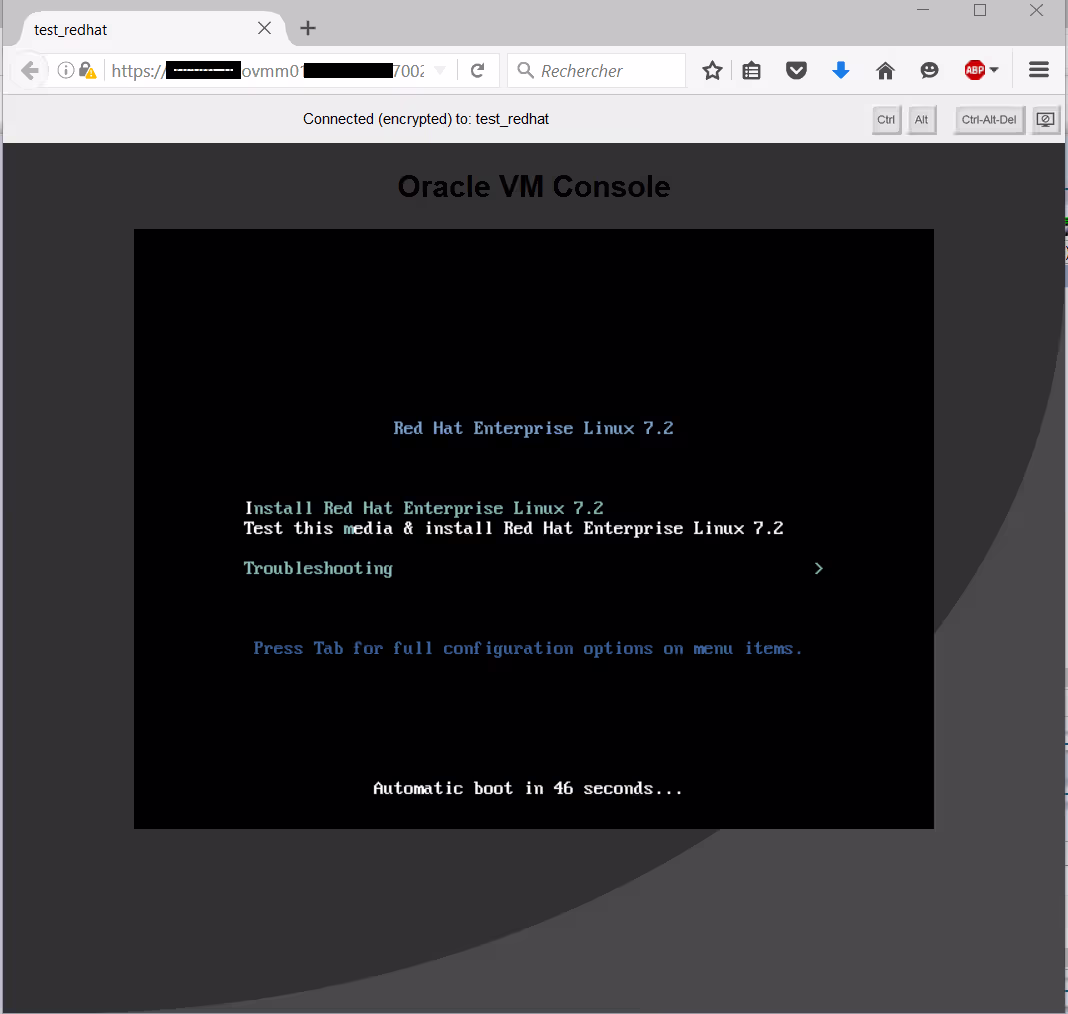
Task: Toggle the Ctrl key button
Action: pos(886,120)
